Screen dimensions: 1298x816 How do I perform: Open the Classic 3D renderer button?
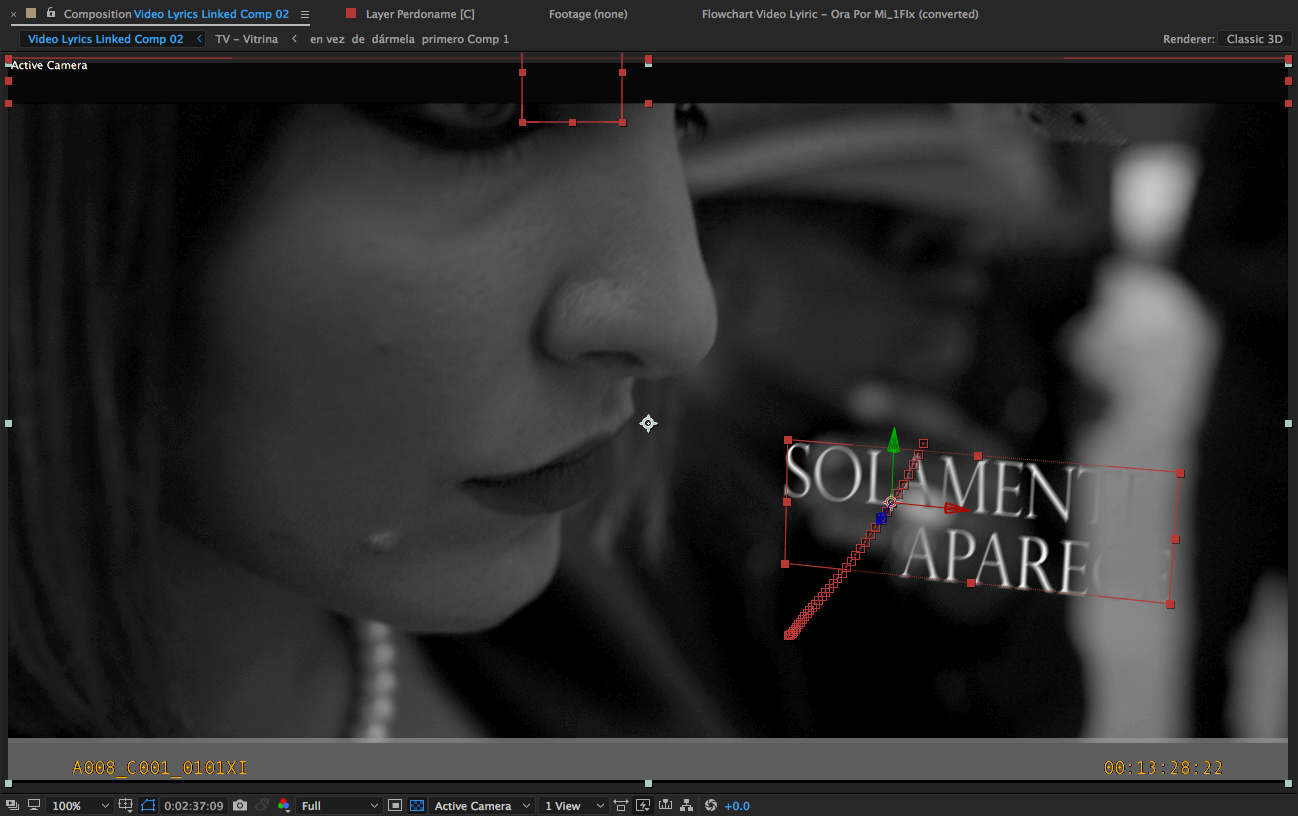pos(1254,39)
